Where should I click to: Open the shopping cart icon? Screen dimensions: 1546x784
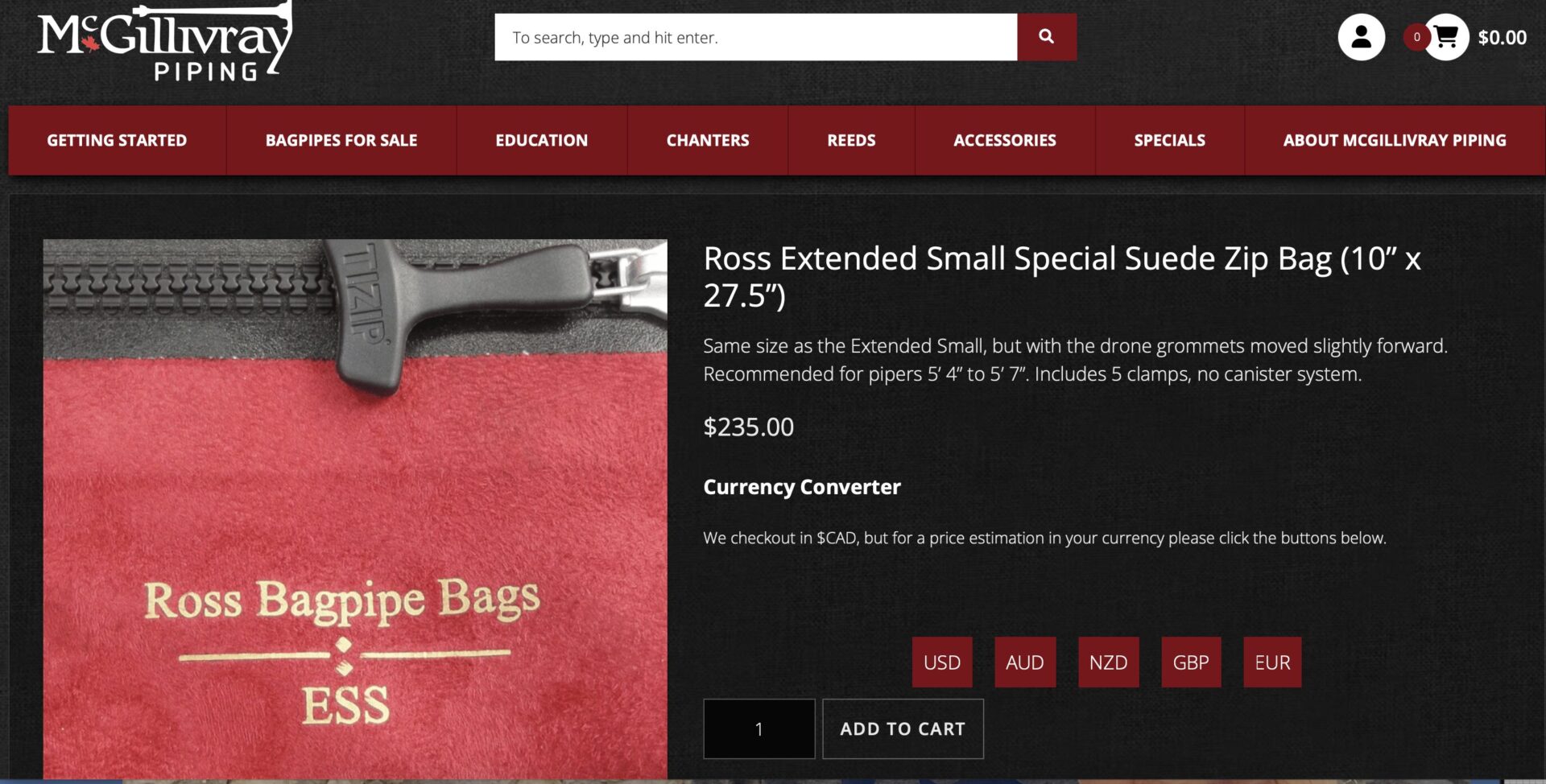[x=1445, y=36]
